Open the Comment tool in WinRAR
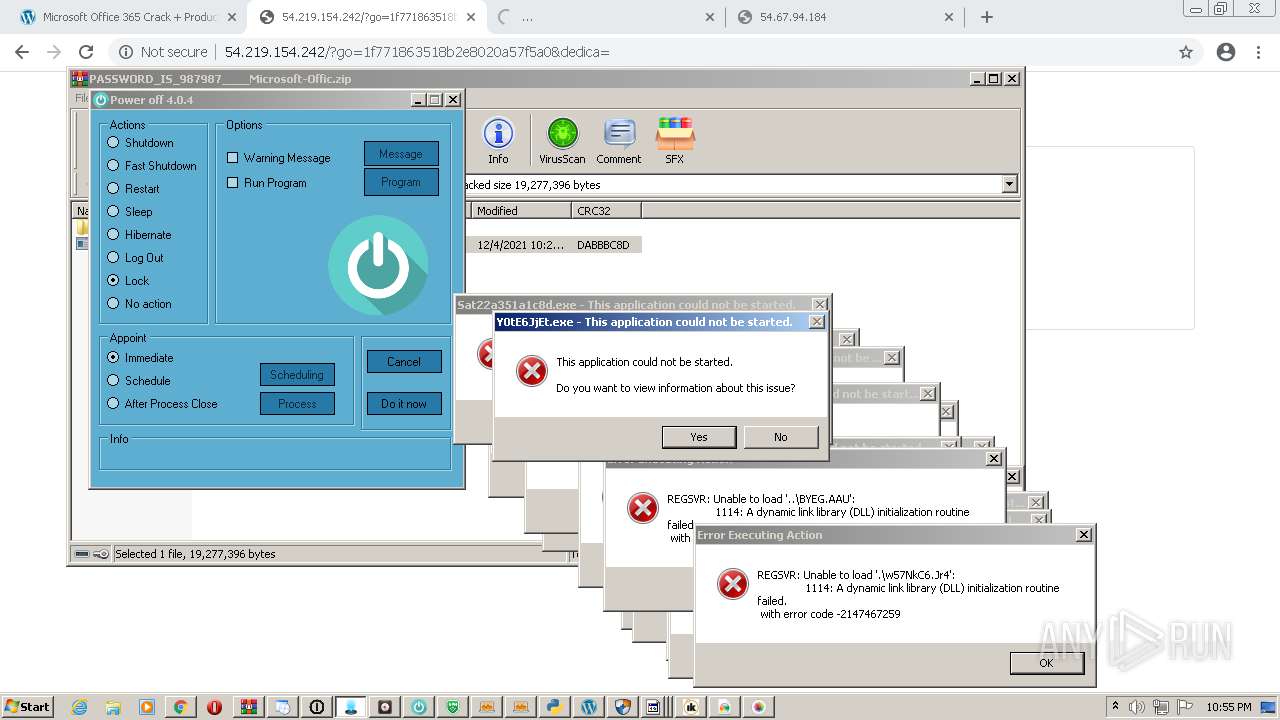 coord(619,140)
